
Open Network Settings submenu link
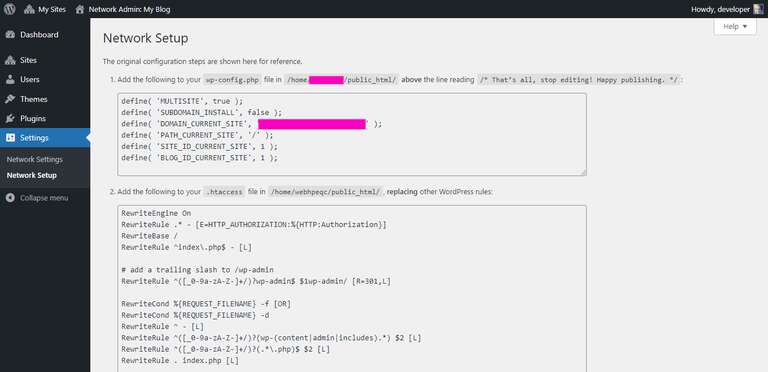pyautogui.click(x=35, y=160)
